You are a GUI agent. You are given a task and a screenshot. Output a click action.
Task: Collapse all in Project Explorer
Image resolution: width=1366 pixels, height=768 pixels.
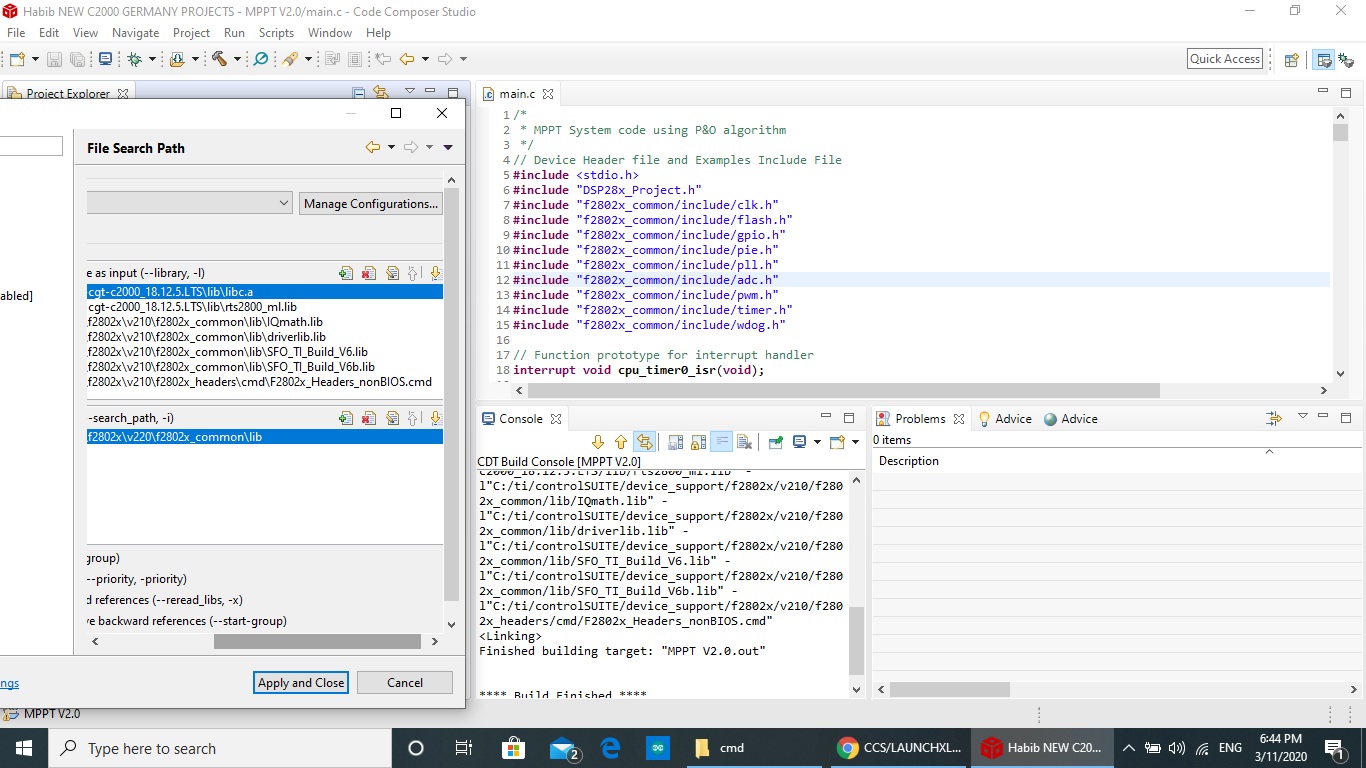click(358, 93)
